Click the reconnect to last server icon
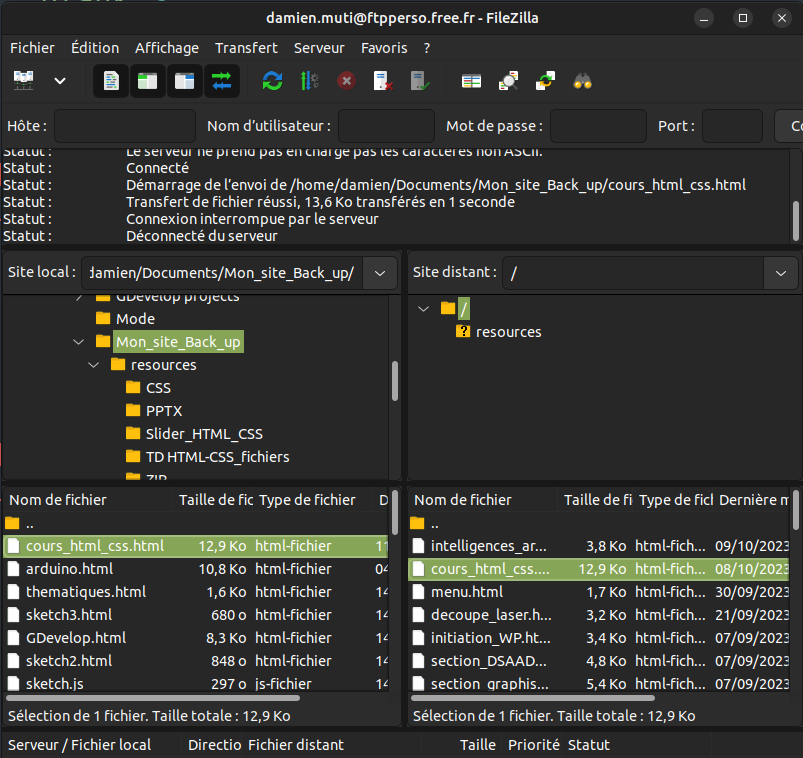 tap(419, 81)
